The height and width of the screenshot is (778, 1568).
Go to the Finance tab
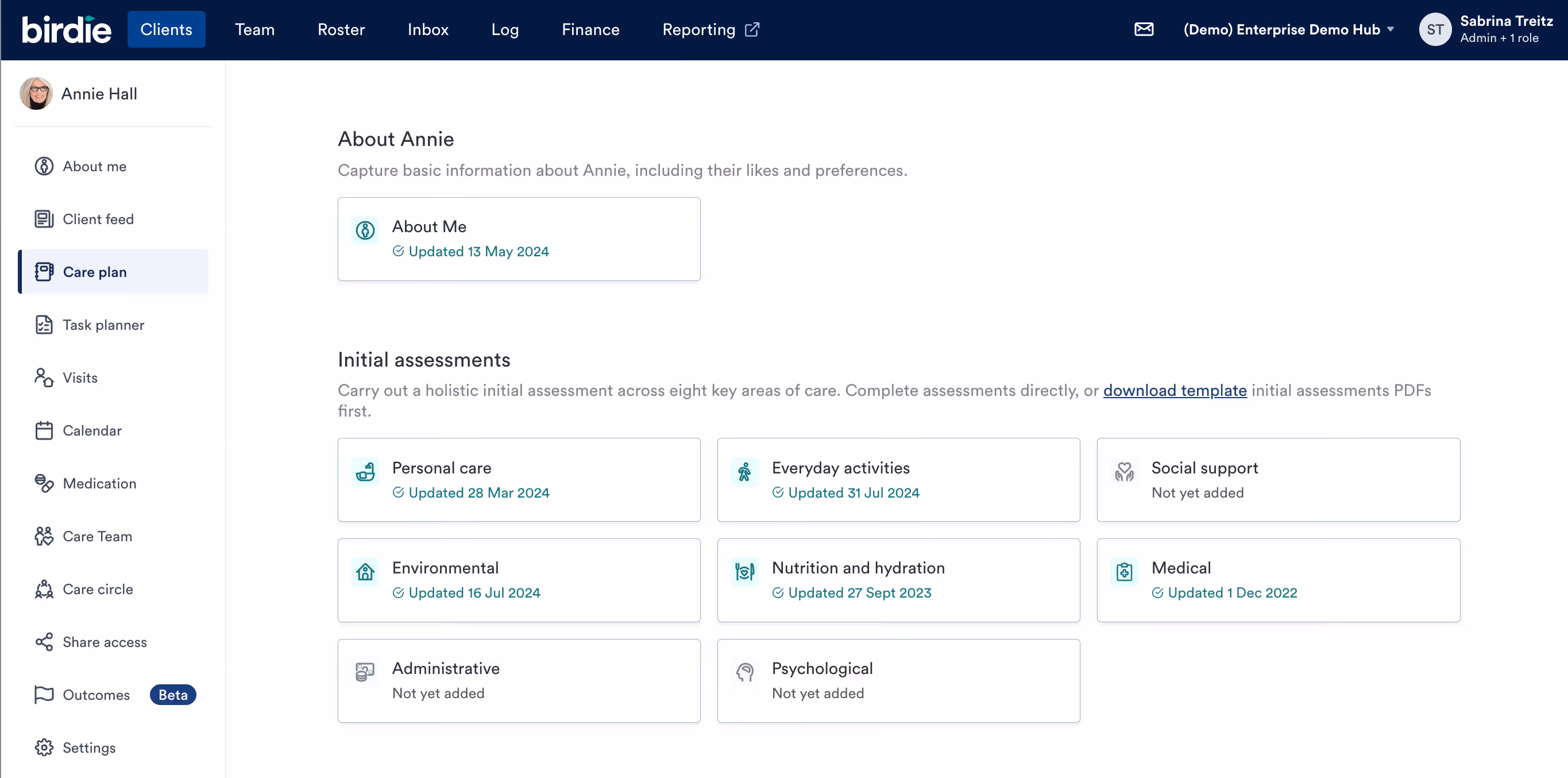[590, 29]
